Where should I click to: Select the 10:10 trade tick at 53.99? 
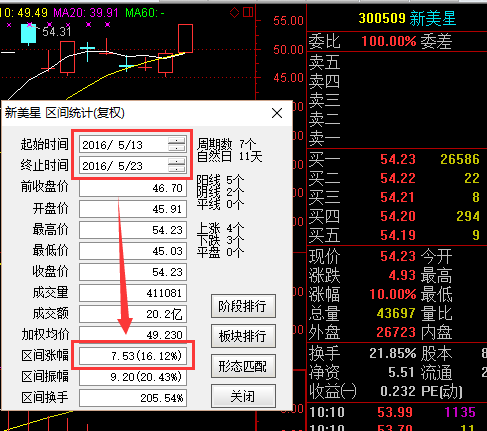(392, 412)
